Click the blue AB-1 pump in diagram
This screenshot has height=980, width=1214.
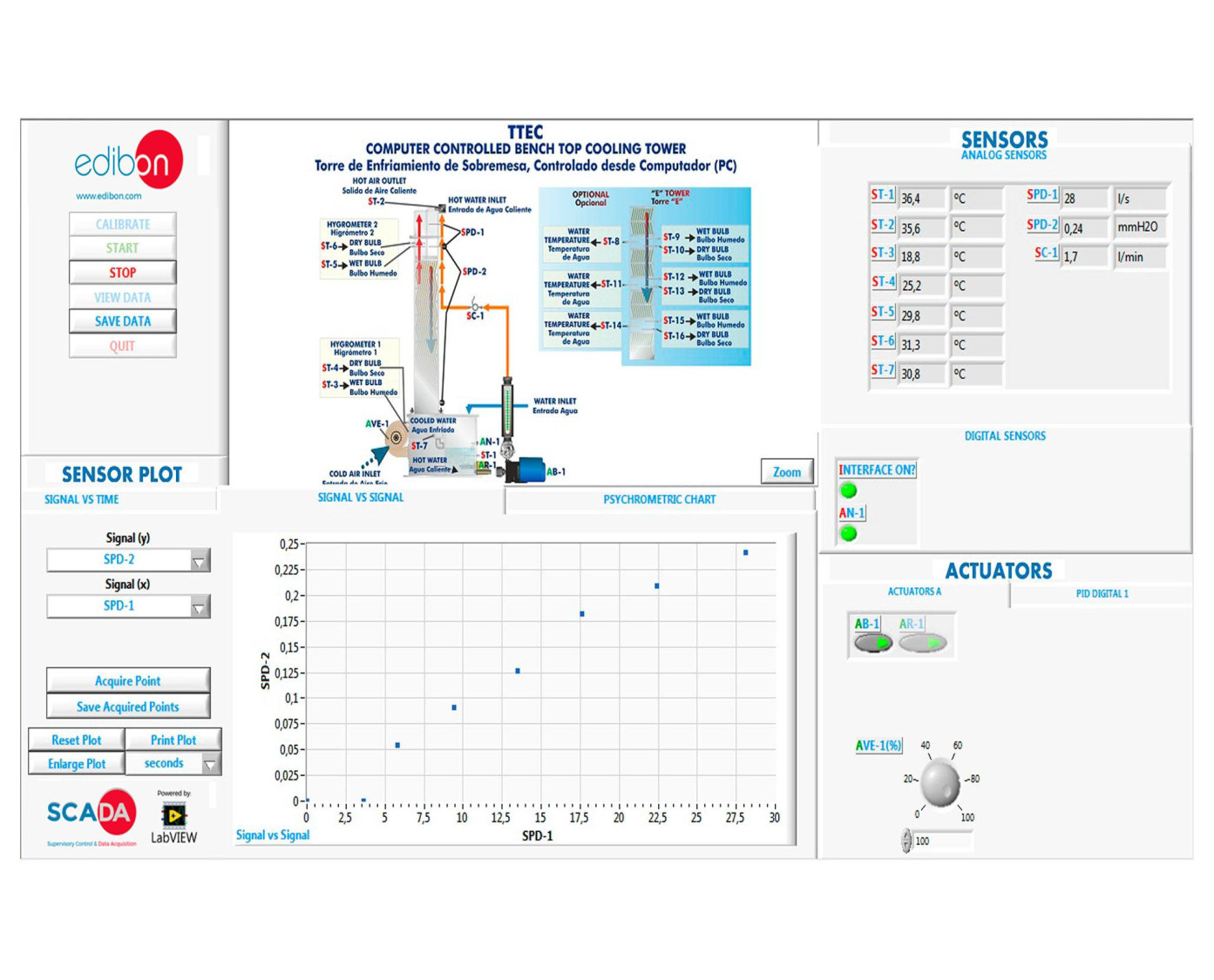[x=526, y=470]
